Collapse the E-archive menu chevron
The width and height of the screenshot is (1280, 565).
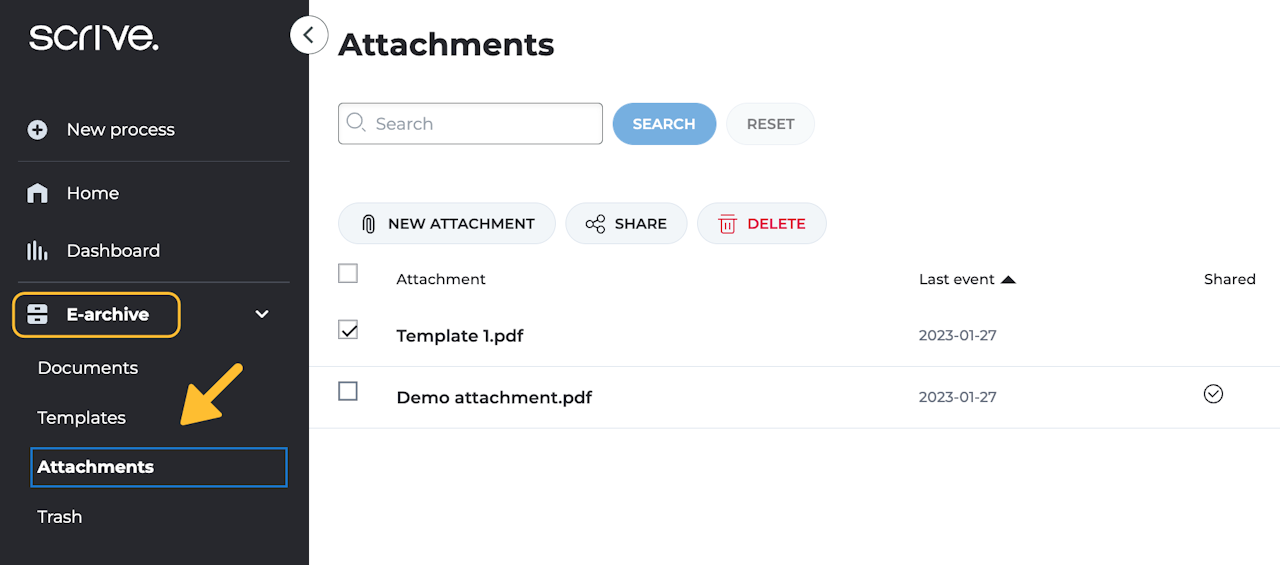point(262,314)
